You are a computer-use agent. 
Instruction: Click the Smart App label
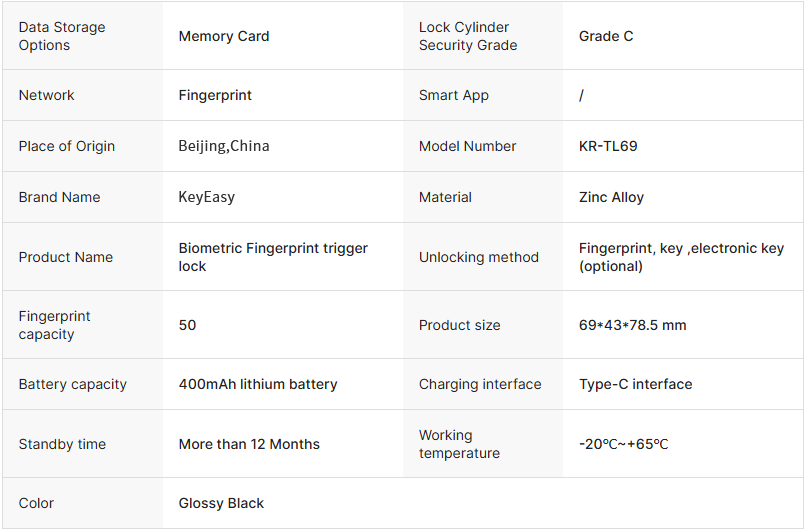453,95
